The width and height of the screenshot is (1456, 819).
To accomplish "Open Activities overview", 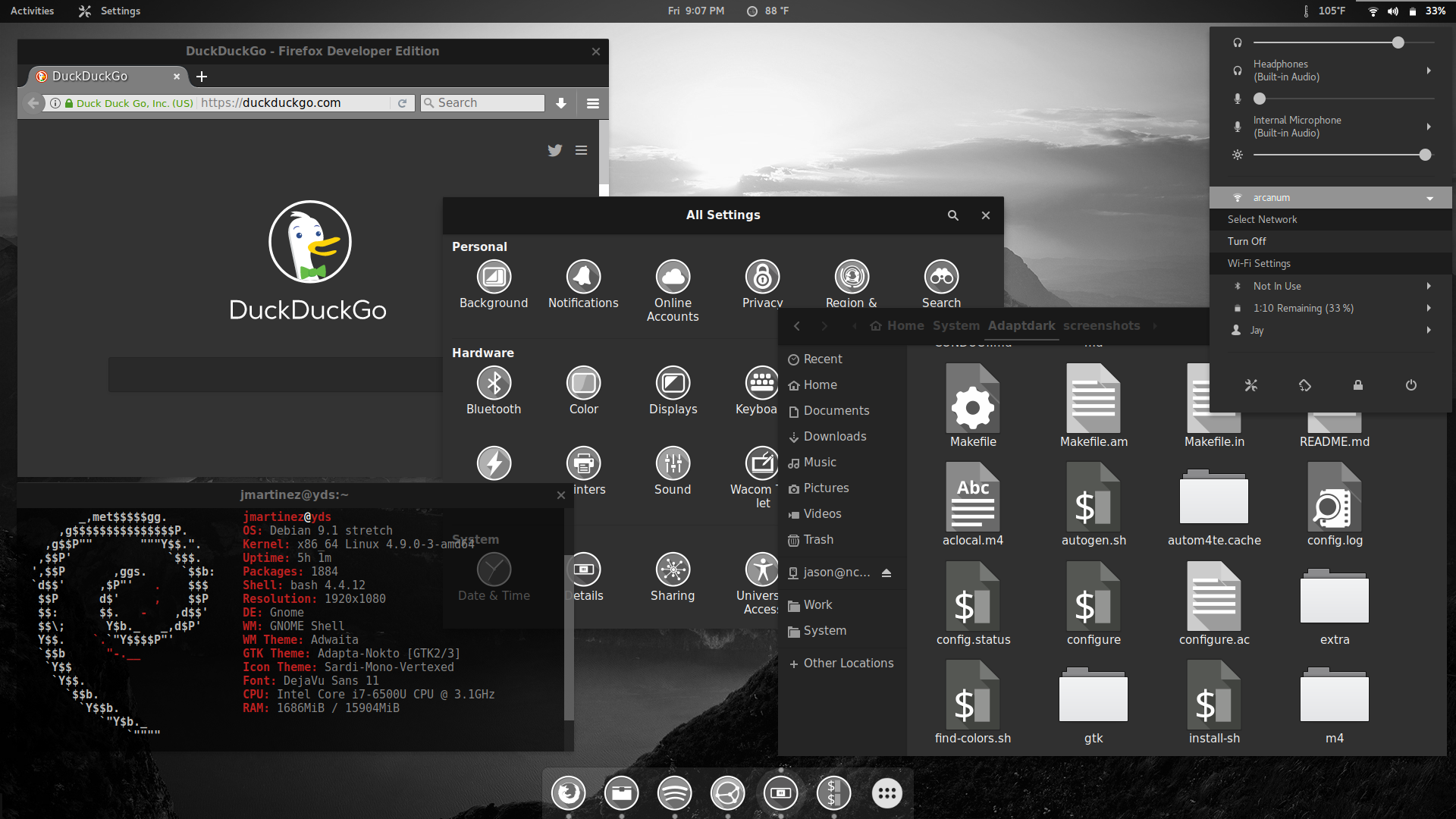I will point(32,11).
